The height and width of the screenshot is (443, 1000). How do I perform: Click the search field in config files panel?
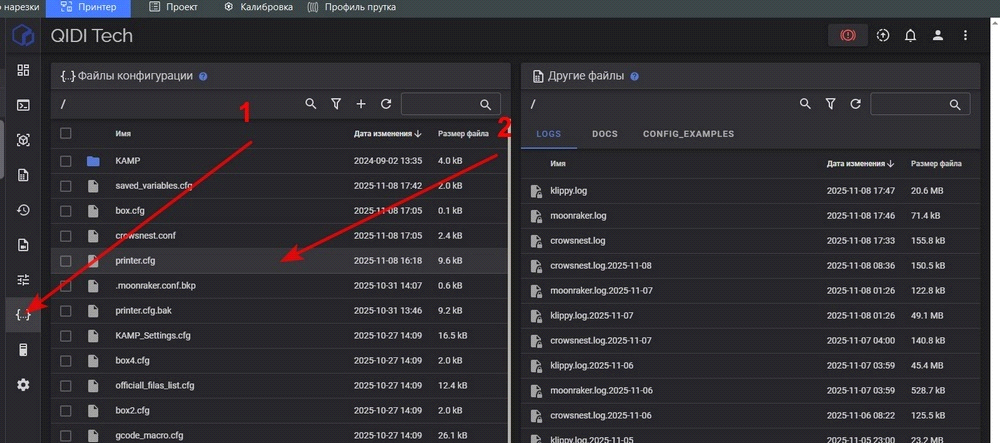pyautogui.click(x=439, y=104)
